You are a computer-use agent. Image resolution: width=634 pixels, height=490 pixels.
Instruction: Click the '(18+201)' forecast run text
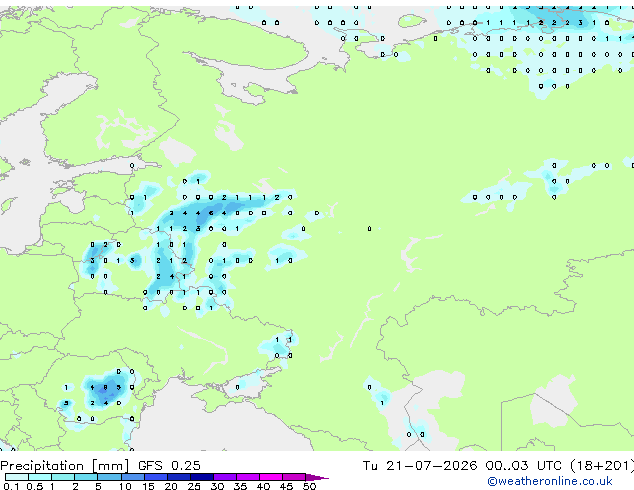(602, 466)
